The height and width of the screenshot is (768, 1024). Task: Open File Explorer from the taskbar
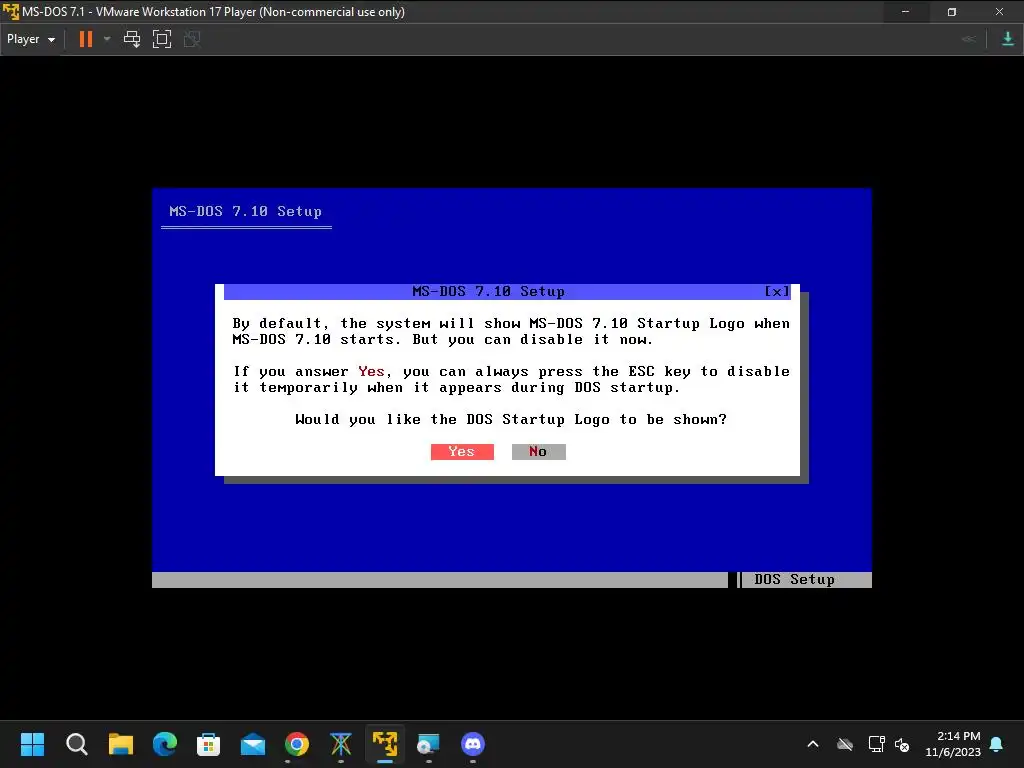point(121,744)
